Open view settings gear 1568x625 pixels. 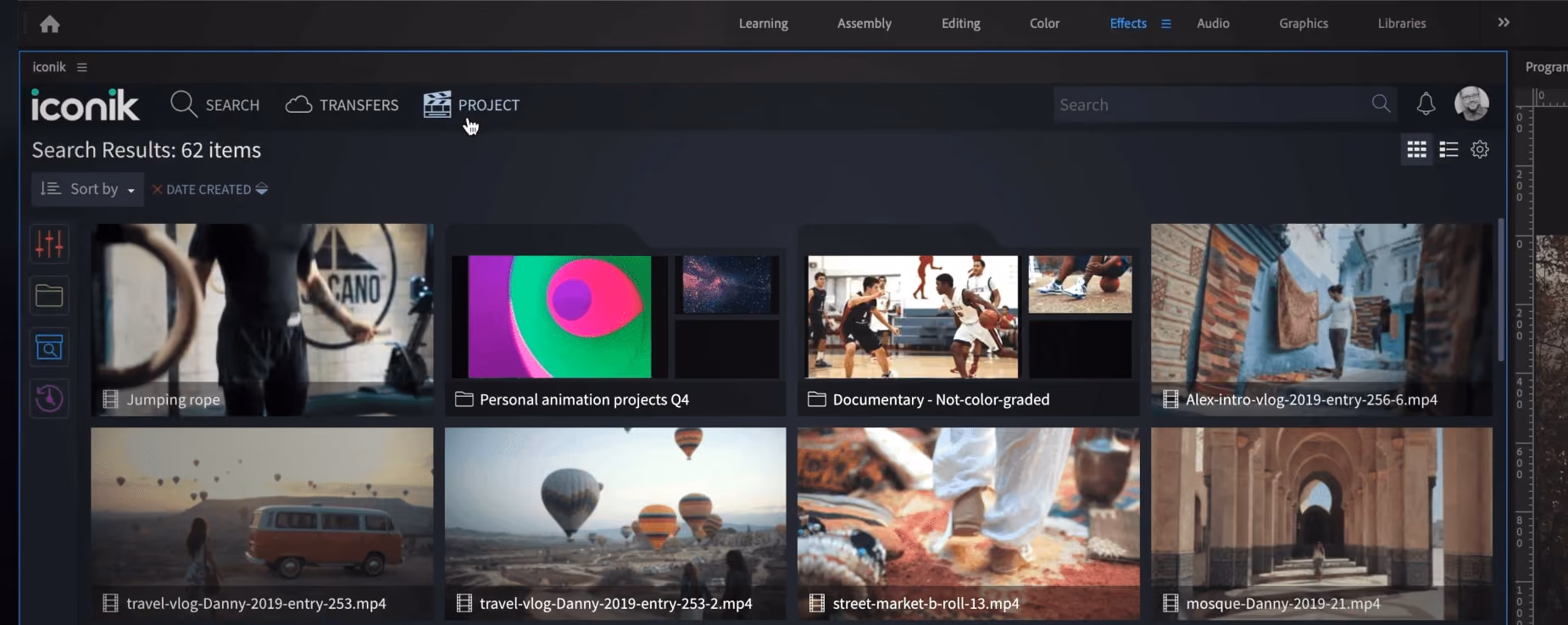(1480, 149)
